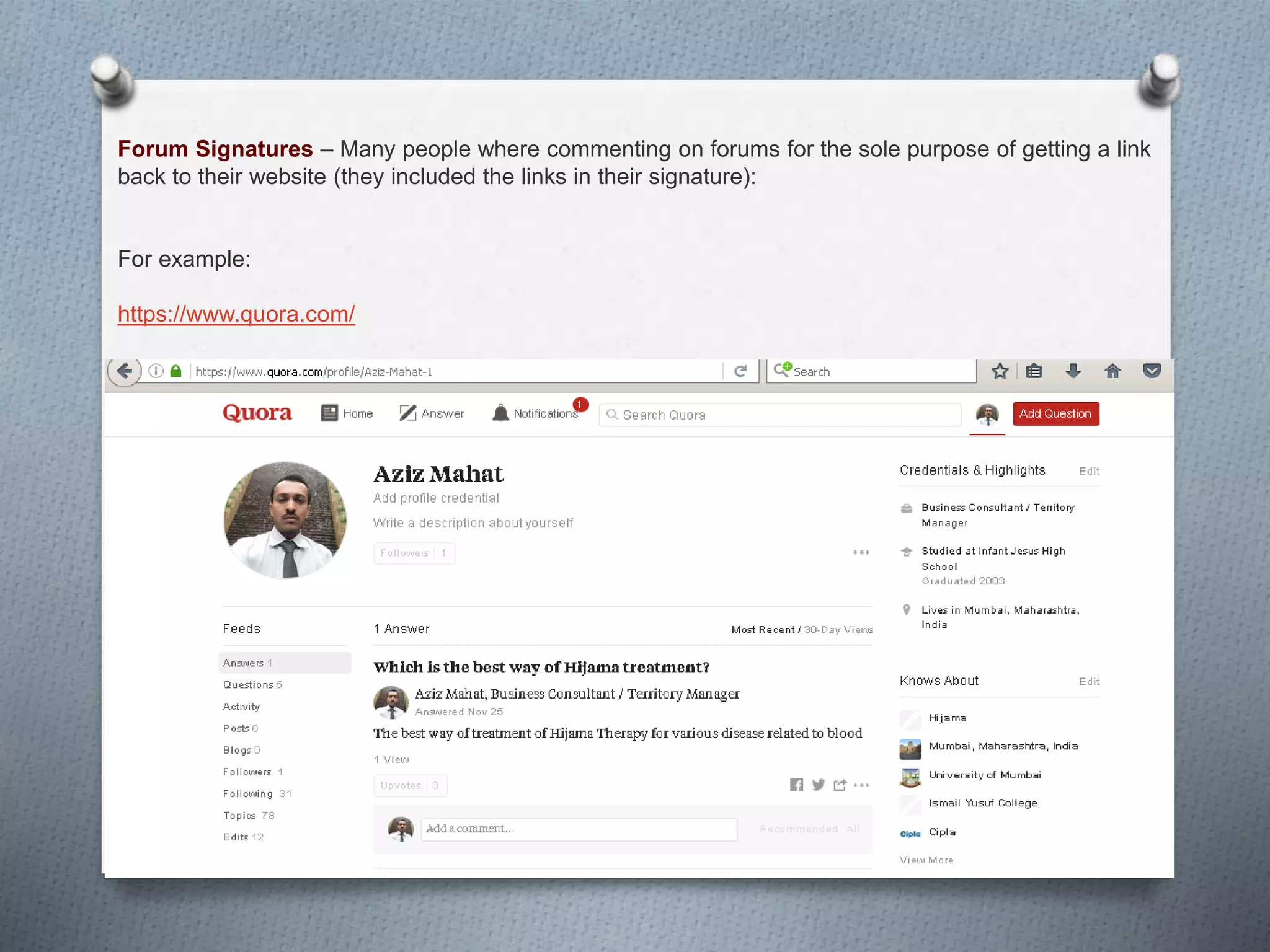This screenshot has height=952, width=1270.
Task: Click the Add a comment field
Action: point(579,829)
